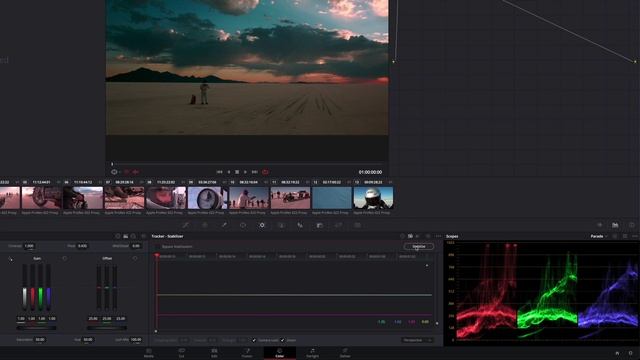Open the viewer mode dropdown

116,172
